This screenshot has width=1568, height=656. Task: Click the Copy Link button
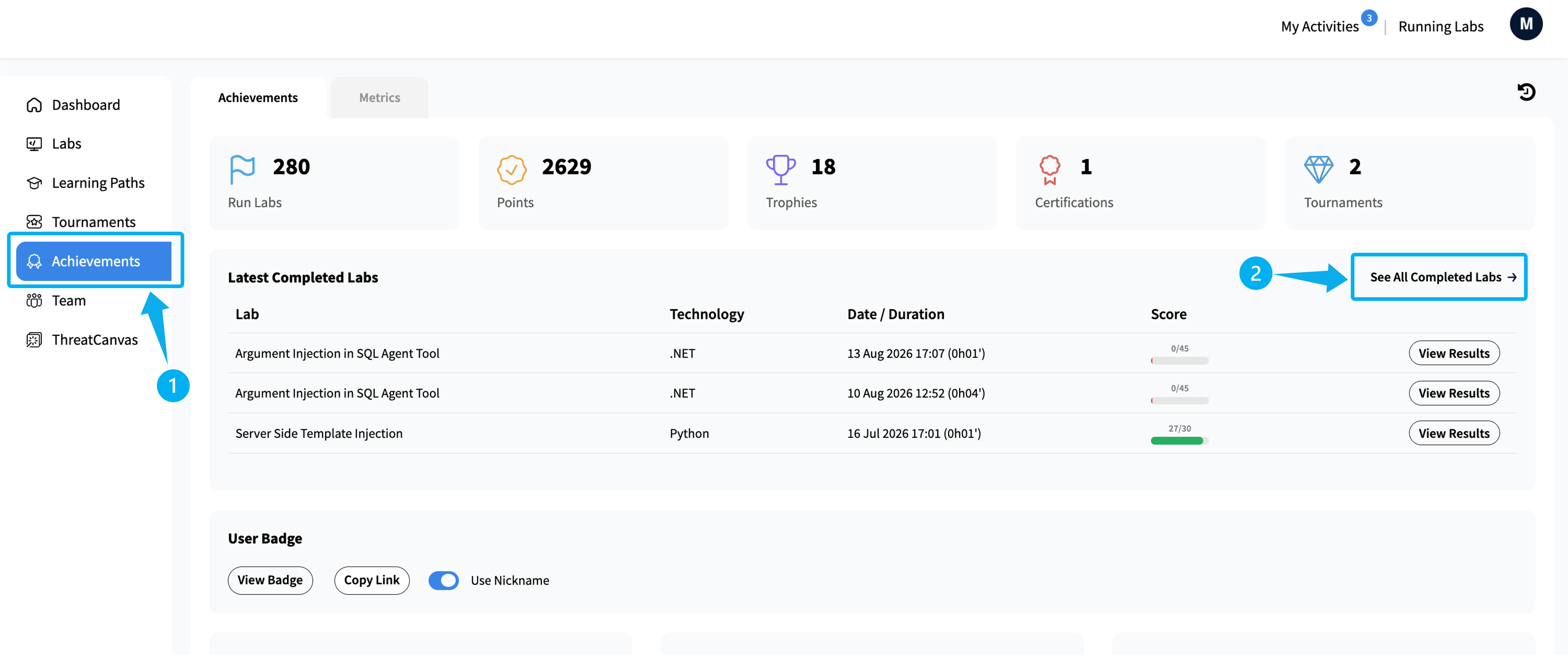pyautogui.click(x=371, y=581)
